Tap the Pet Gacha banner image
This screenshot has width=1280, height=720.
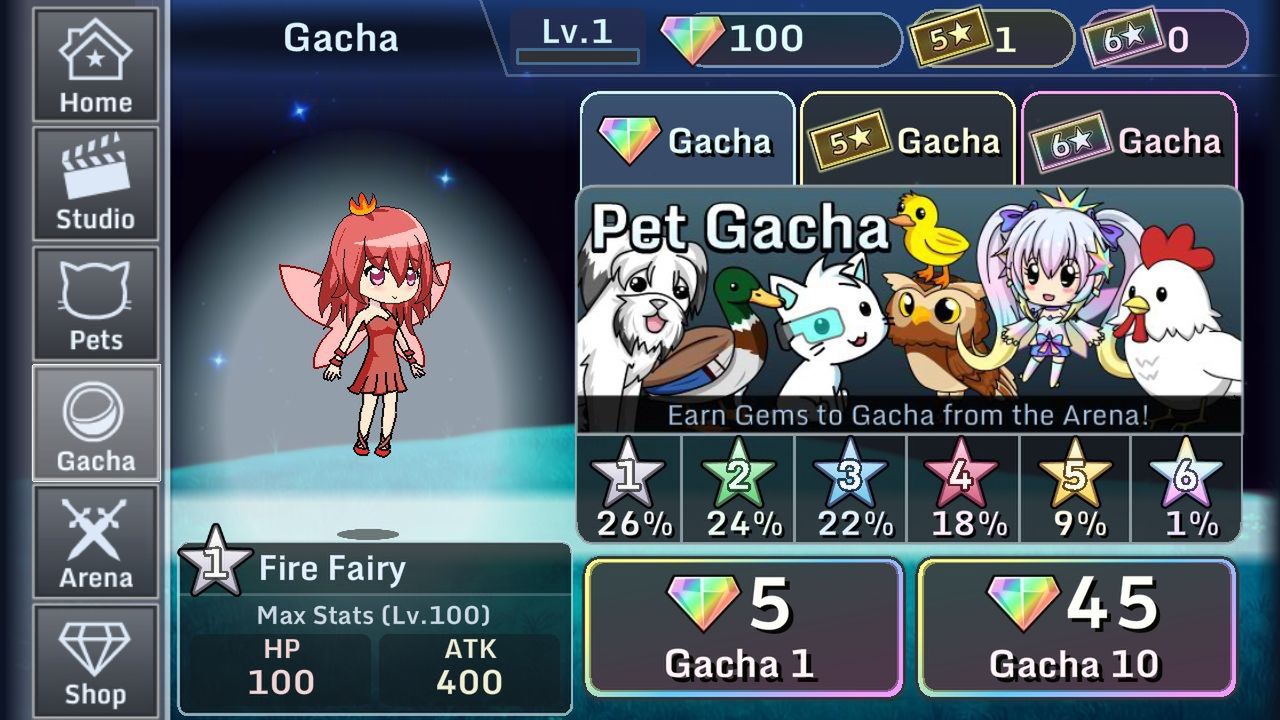tap(909, 309)
